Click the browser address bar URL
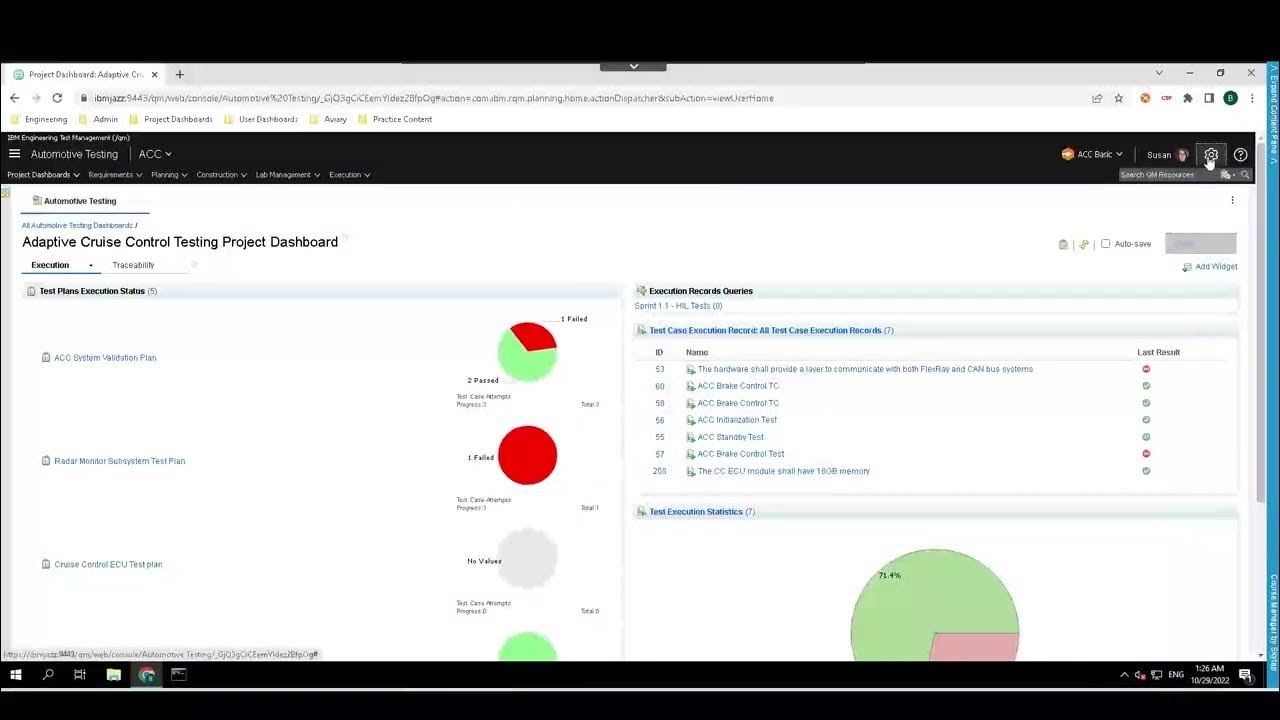This screenshot has width=1280, height=720. (x=434, y=98)
